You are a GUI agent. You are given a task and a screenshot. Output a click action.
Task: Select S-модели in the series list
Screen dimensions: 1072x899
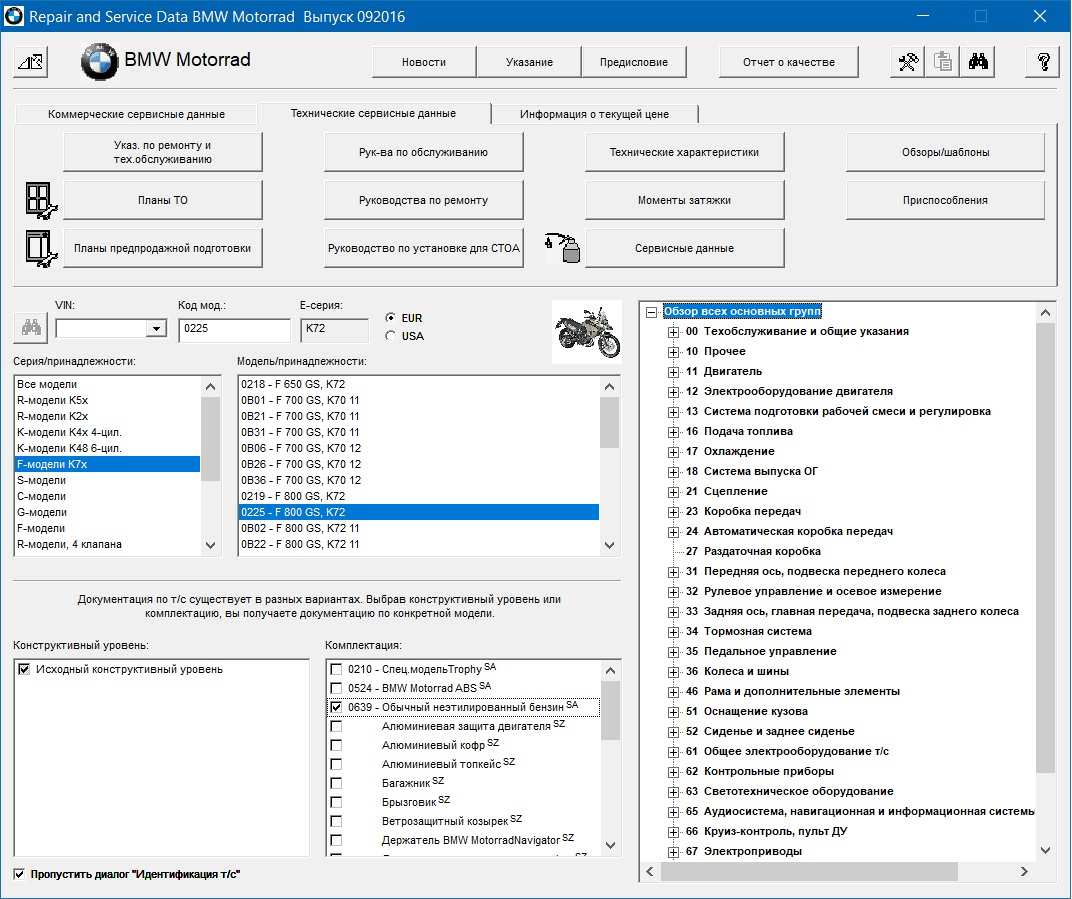pos(107,480)
